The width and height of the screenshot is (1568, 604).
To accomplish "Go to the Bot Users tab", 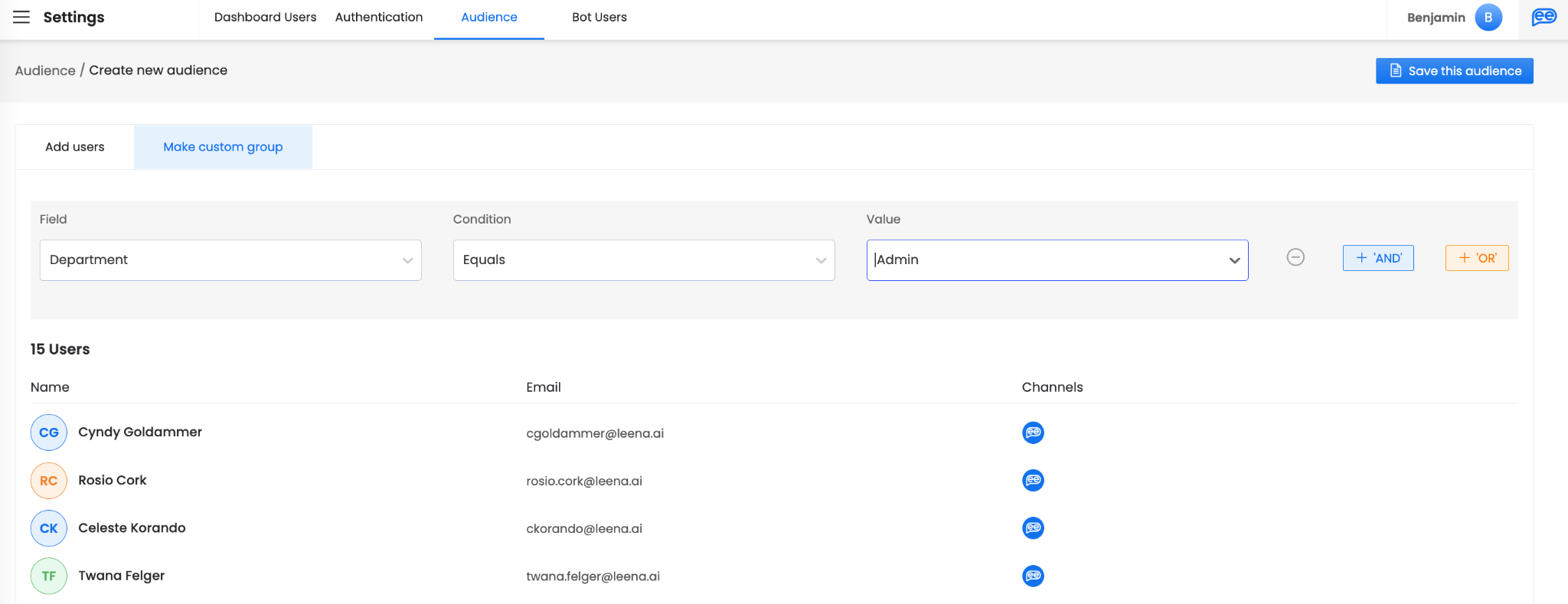I will (599, 17).
